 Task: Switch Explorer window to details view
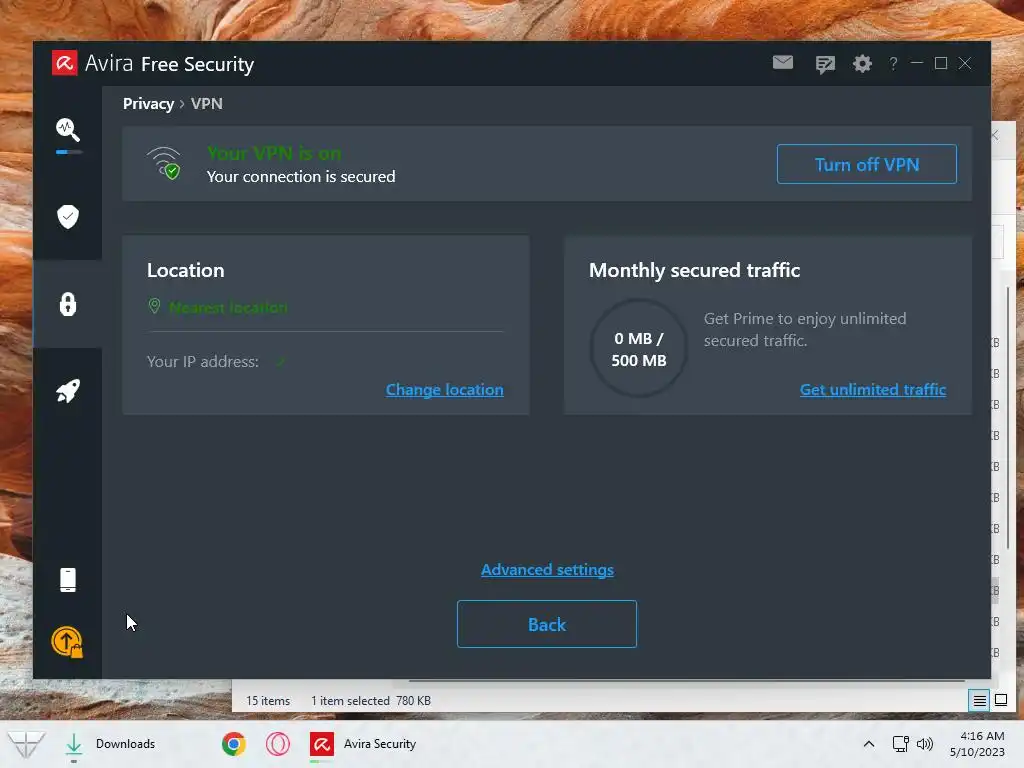click(x=980, y=701)
